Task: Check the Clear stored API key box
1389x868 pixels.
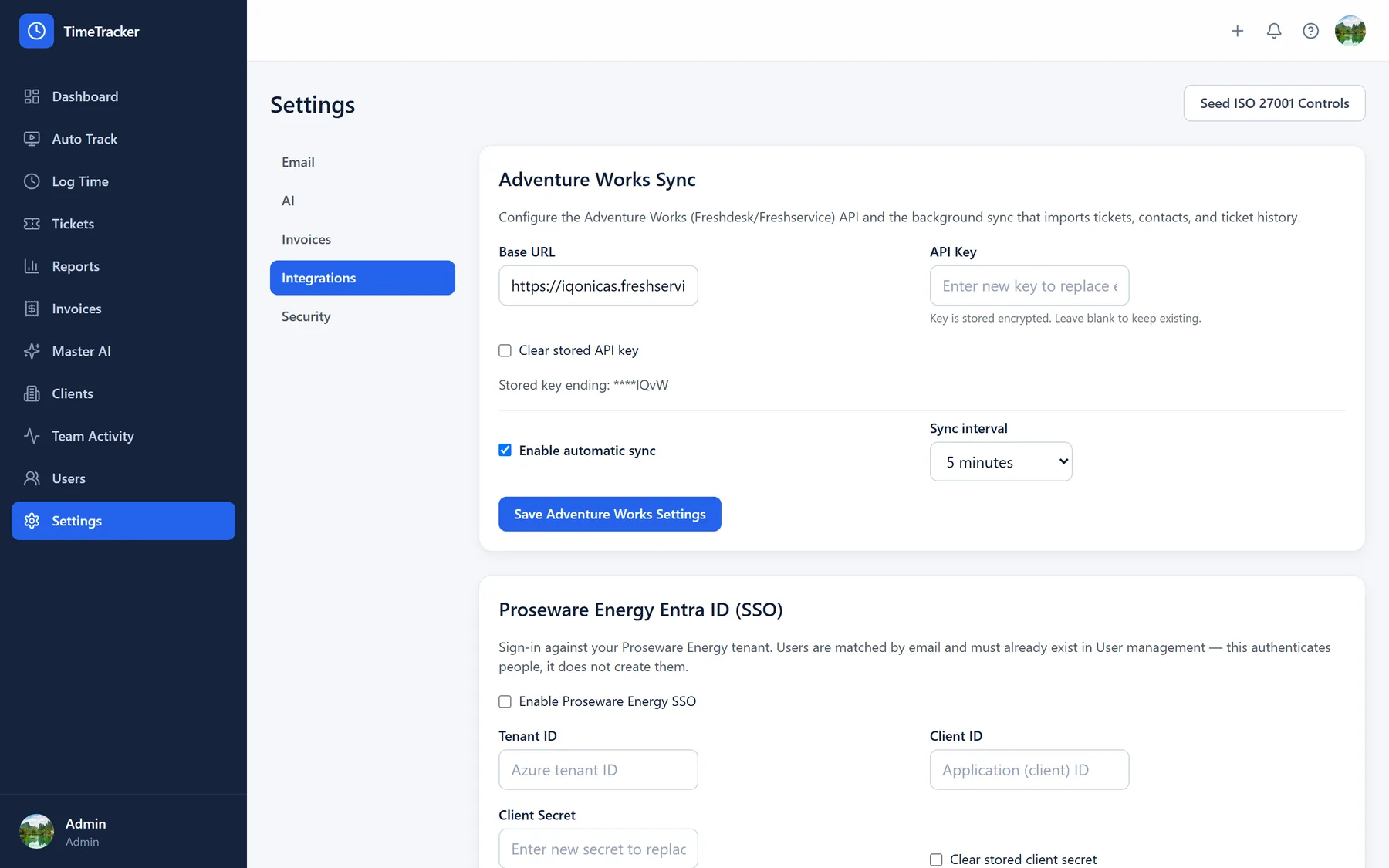Action: [505, 350]
